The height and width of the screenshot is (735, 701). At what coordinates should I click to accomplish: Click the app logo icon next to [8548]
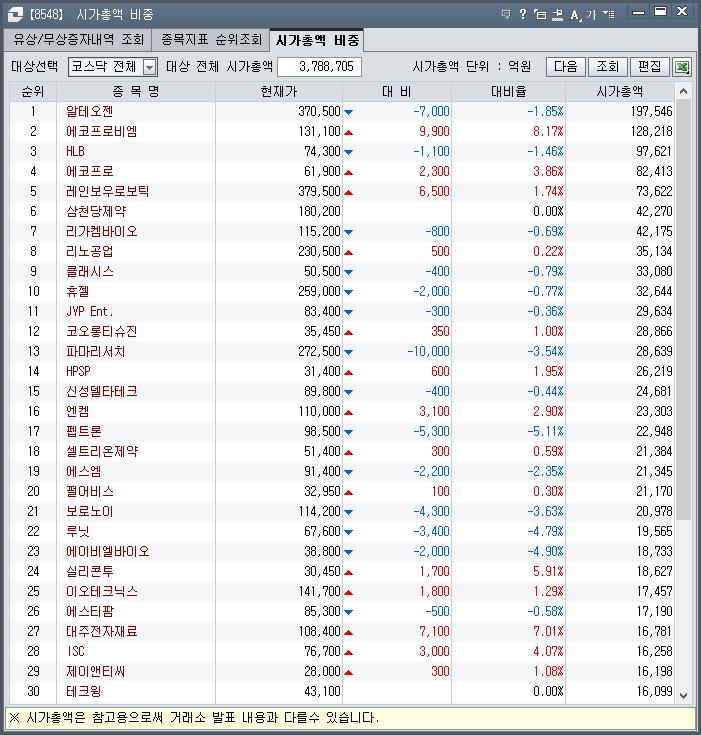tap(15, 15)
